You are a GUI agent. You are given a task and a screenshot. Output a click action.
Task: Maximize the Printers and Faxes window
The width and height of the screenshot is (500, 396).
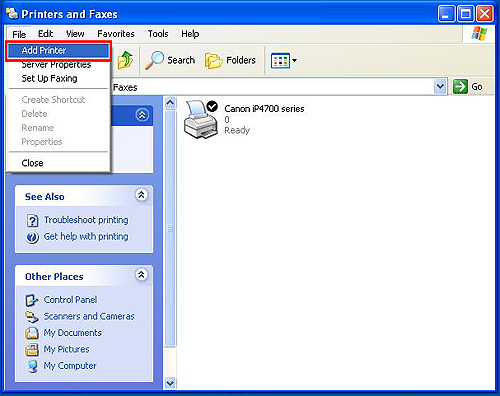(x=465, y=14)
